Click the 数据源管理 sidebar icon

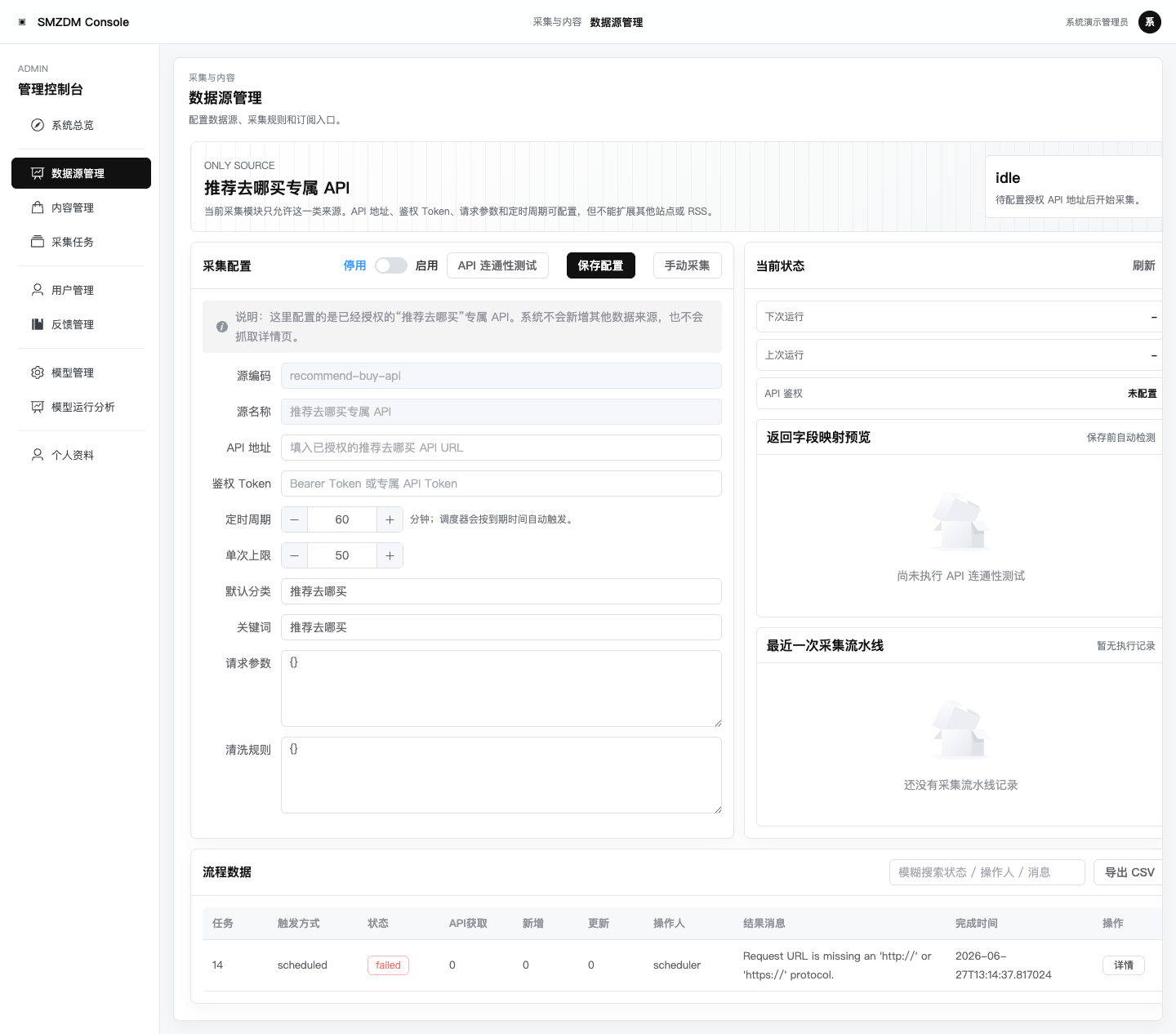[x=38, y=173]
